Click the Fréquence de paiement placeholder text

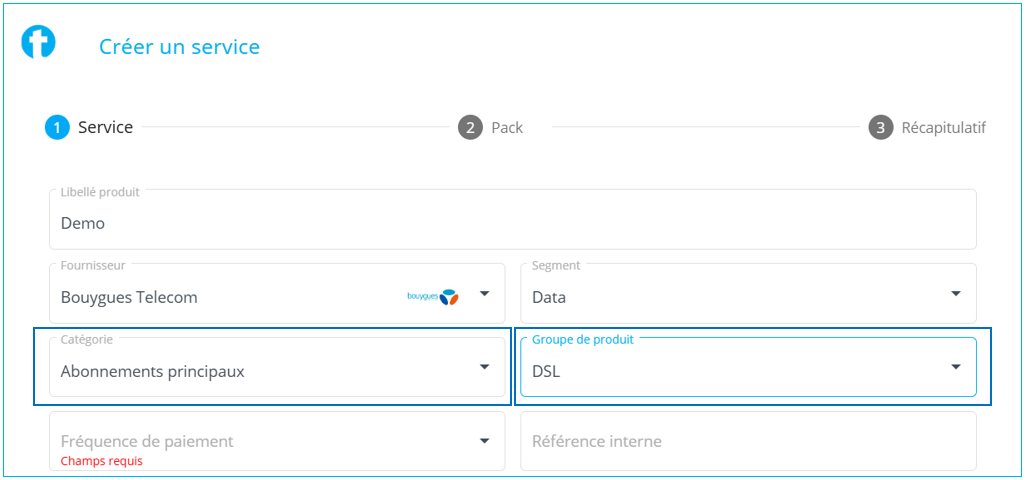pos(147,441)
